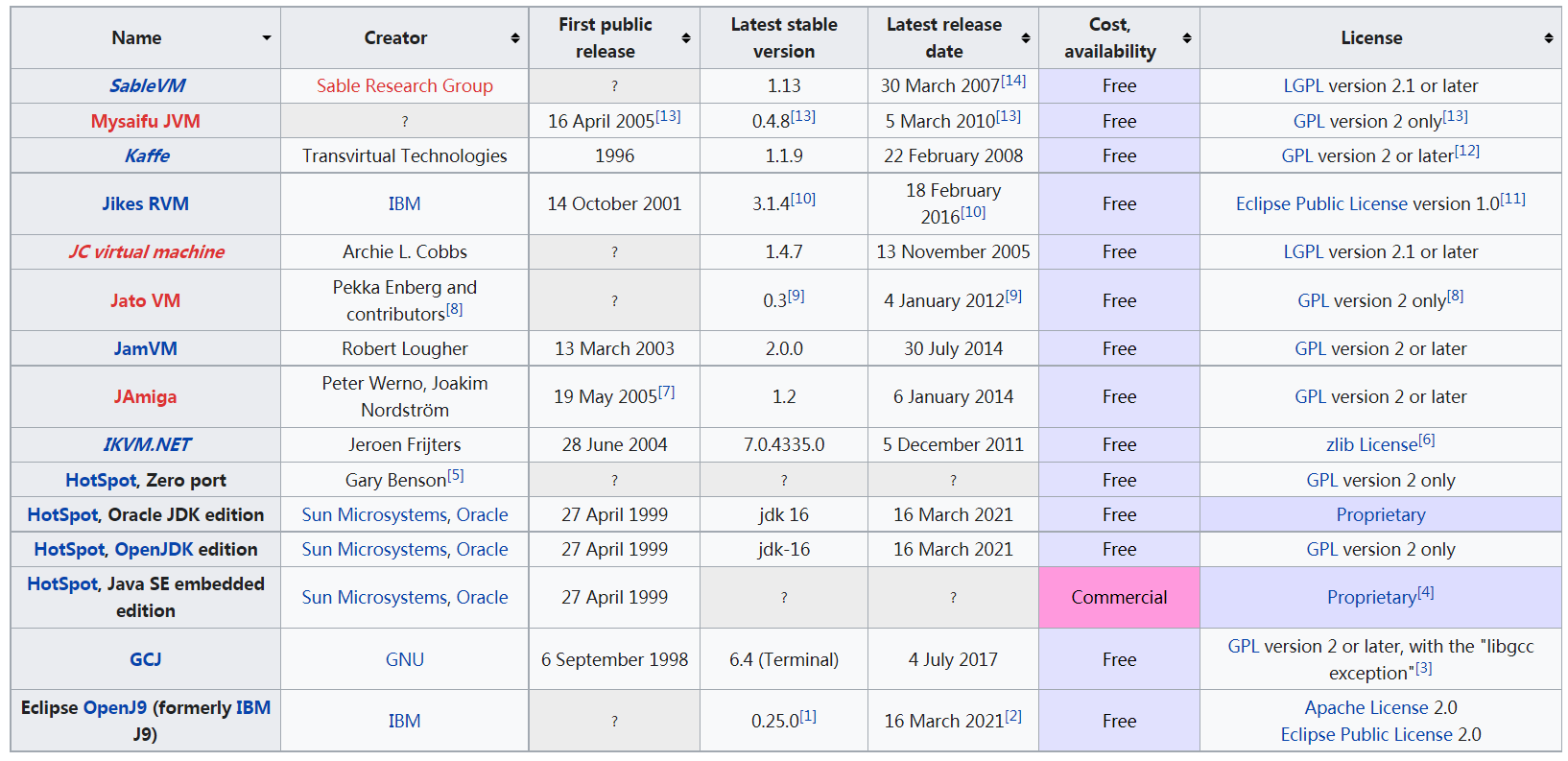Open IBM link in Jikes RVM row
The image size is (1568, 761).
tap(405, 203)
